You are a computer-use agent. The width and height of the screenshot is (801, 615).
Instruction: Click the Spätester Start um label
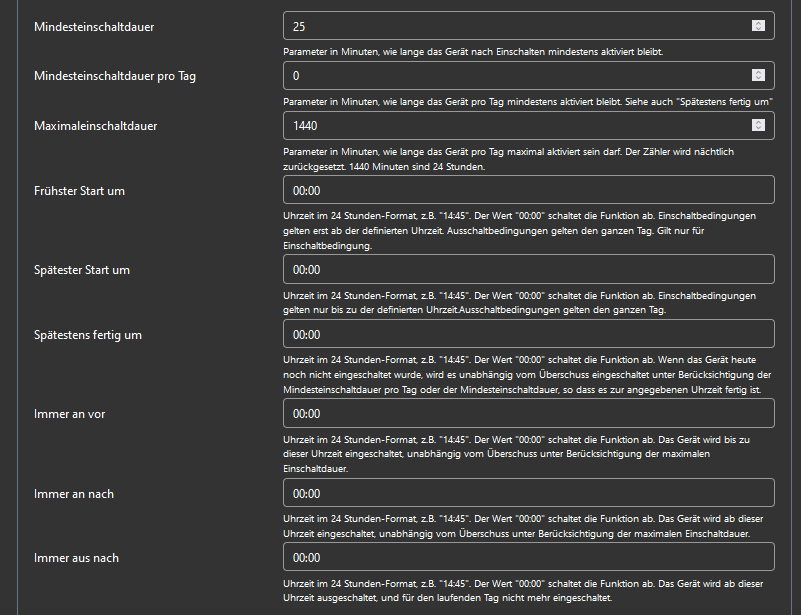[82, 270]
